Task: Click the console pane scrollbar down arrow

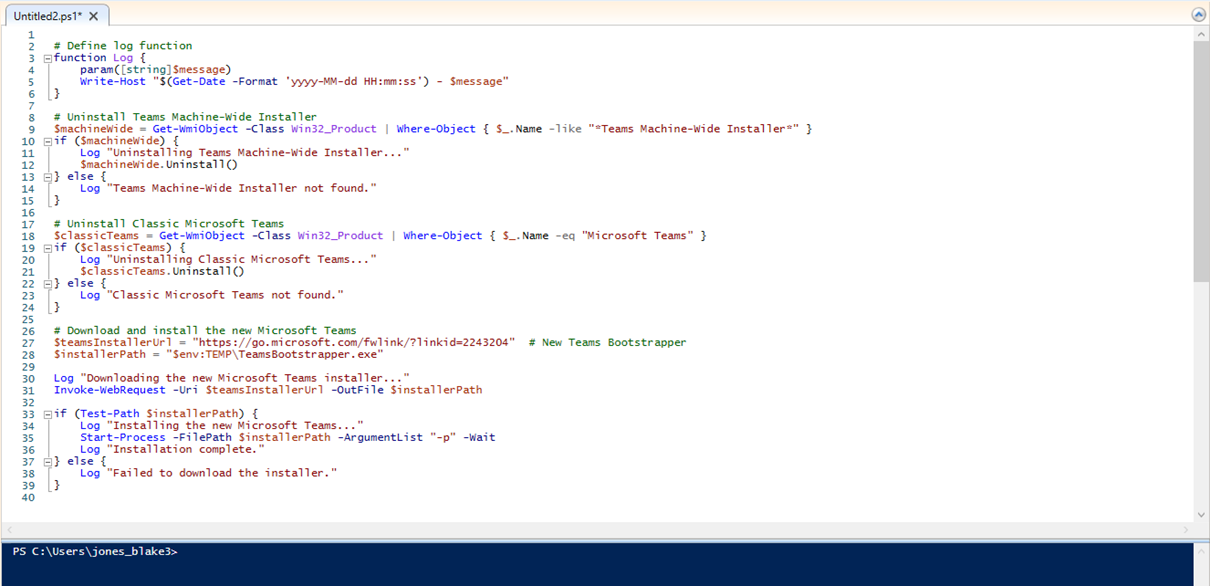Action: click(x=1202, y=579)
